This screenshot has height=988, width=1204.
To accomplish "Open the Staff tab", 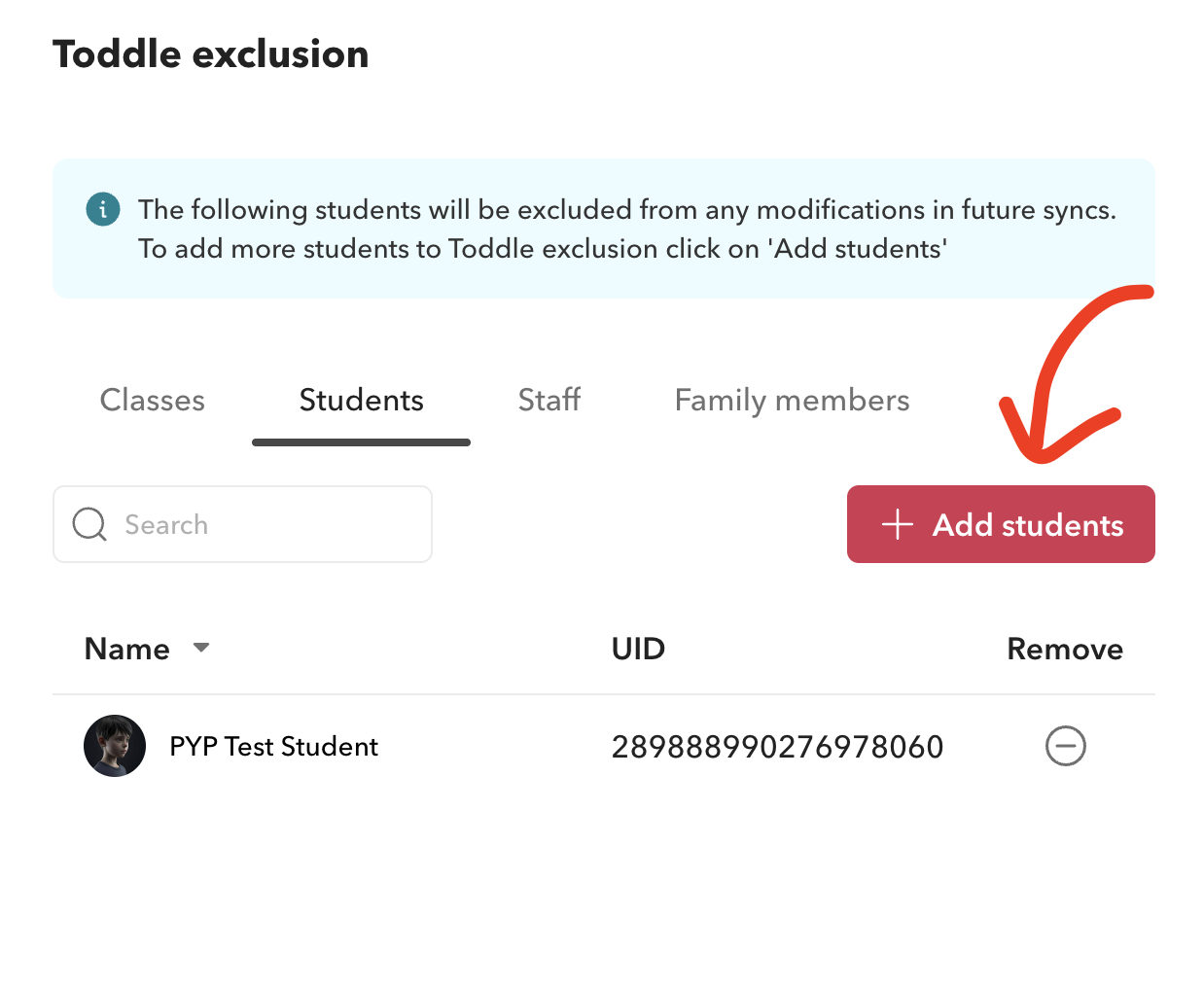I will point(549,401).
